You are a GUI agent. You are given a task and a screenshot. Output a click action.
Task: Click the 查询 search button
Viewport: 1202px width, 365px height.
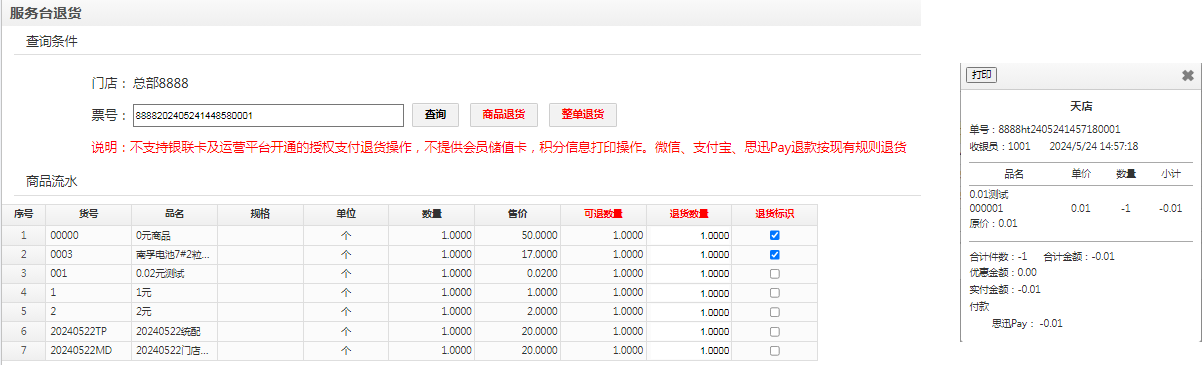coord(435,114)
